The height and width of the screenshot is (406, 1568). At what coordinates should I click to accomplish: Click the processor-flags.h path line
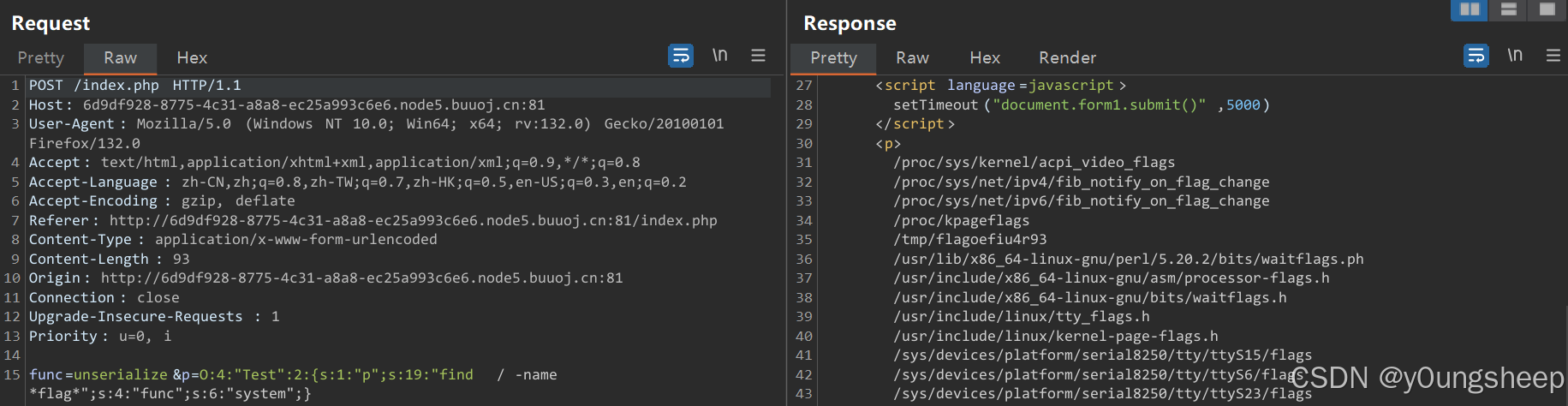(1112, 278)
